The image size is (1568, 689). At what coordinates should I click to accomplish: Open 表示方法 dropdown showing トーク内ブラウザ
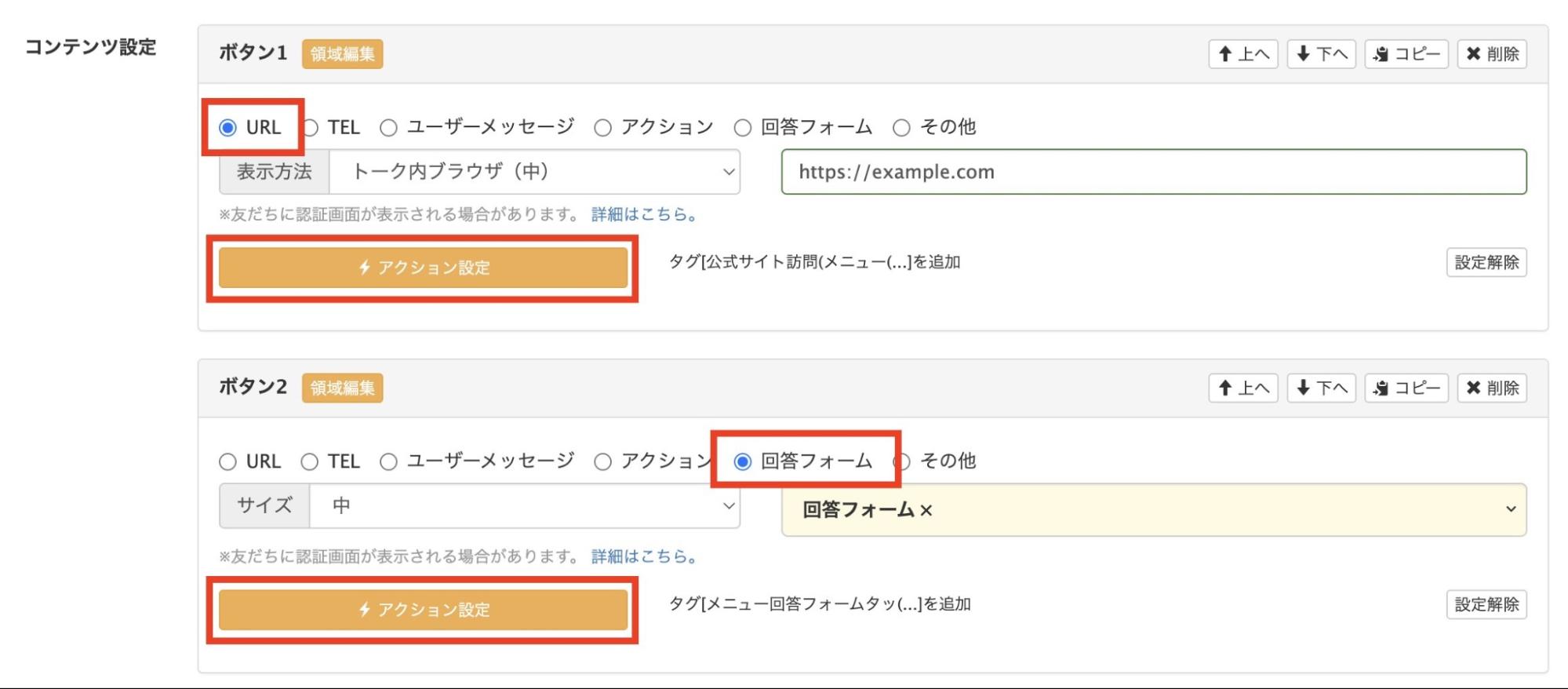point(534,172)
